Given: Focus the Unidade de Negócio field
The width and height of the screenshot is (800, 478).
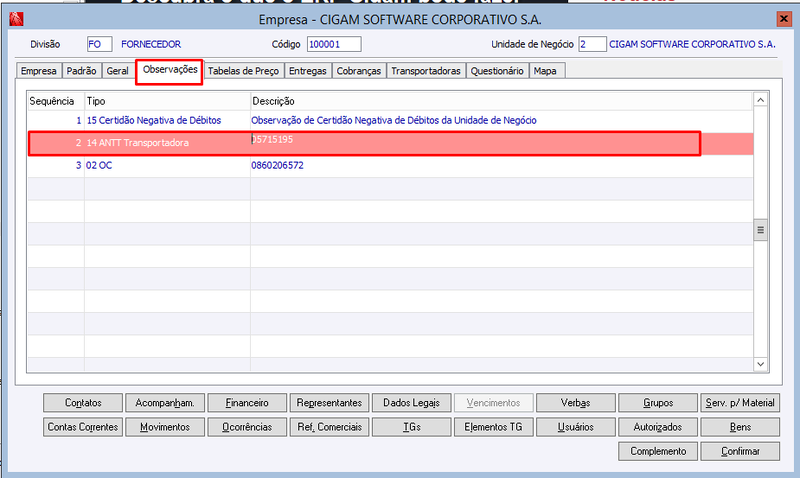Looking at the screenshot, I should pos(592,44).
